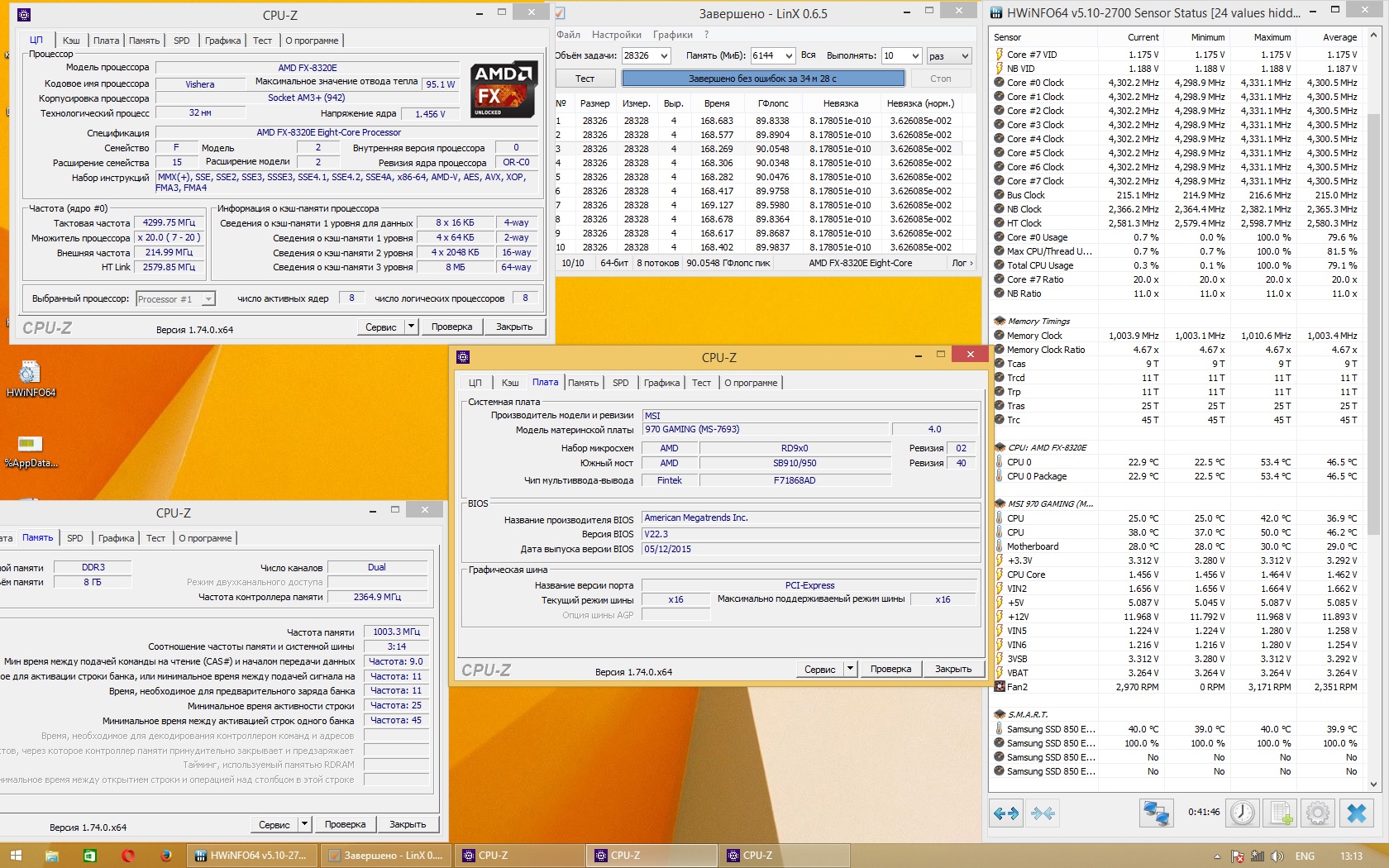Switch to Кэш tab in CPU-Z processor window
The height and width of the screenshot is (868, 1389).
pos(72,41)
